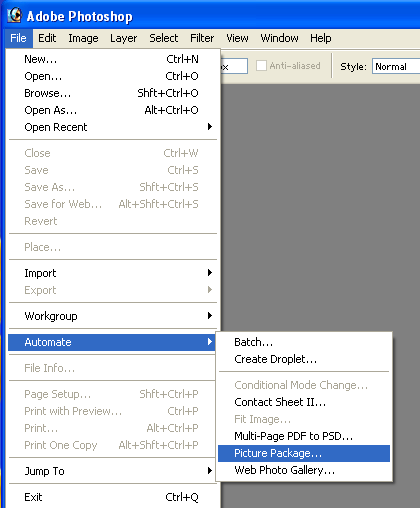Screen dimensions: 420x508
Task: Select Multi-Page PDF to PSD...
Action: pyautogui.click(x=304, y=436)
